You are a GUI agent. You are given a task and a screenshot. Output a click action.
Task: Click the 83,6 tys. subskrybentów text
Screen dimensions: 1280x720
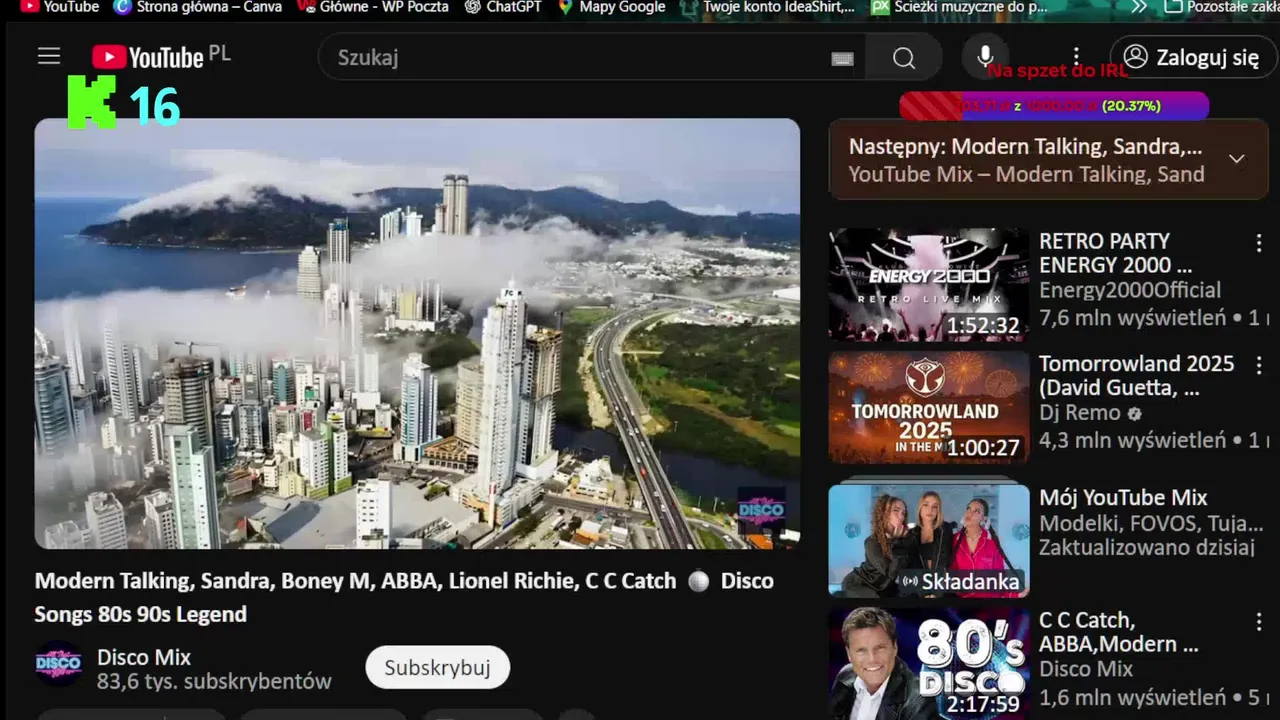tap(214, 682)
